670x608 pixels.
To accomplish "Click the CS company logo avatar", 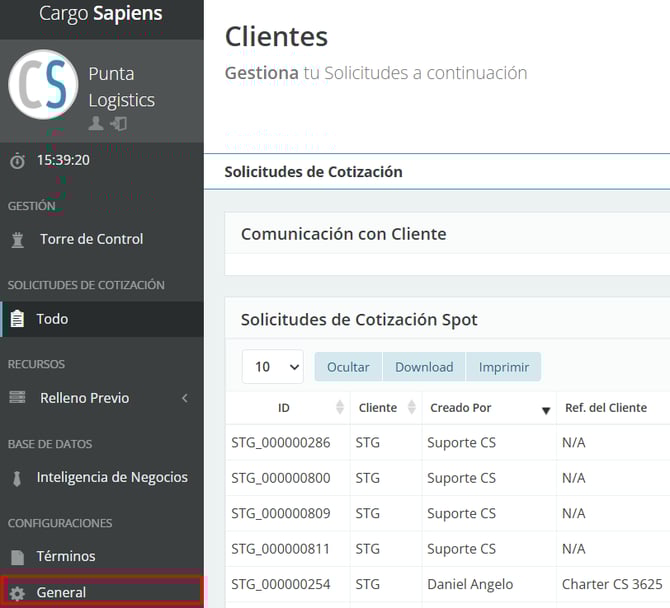I will 43,85.
